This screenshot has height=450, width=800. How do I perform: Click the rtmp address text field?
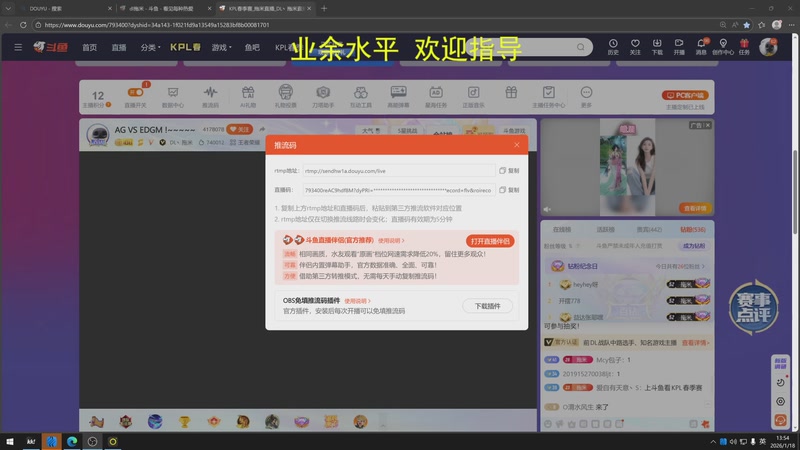(398, 171)
